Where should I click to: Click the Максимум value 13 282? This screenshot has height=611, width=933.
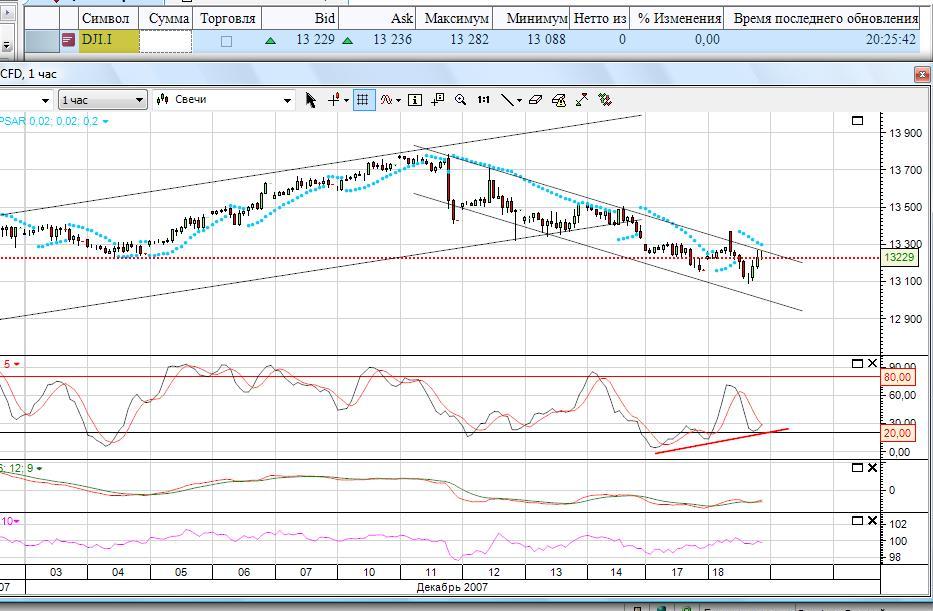pos(469,40)
